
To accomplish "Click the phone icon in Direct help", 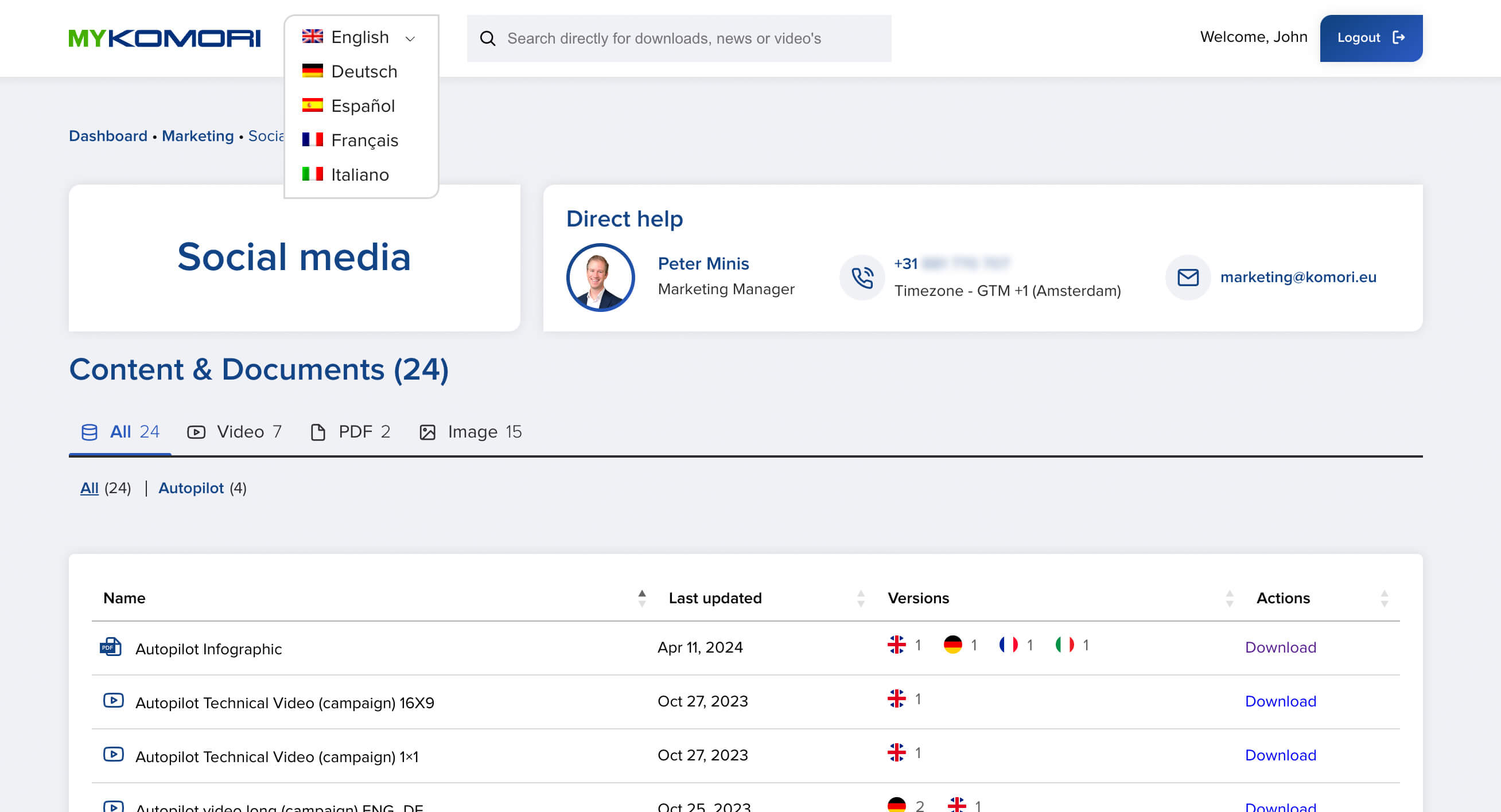I will click(x=862, y=278).
